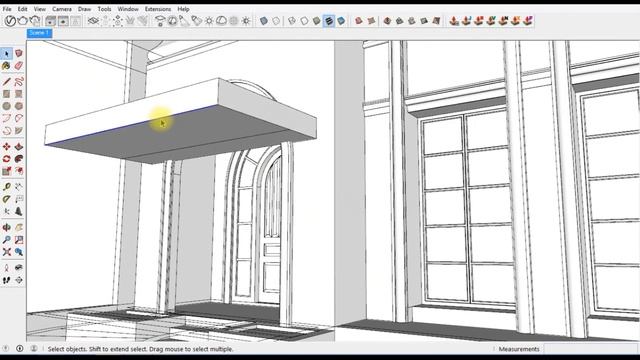This screenshot has height=360, width=640.
Task: Open the View menu
Action: click(40, 9)
